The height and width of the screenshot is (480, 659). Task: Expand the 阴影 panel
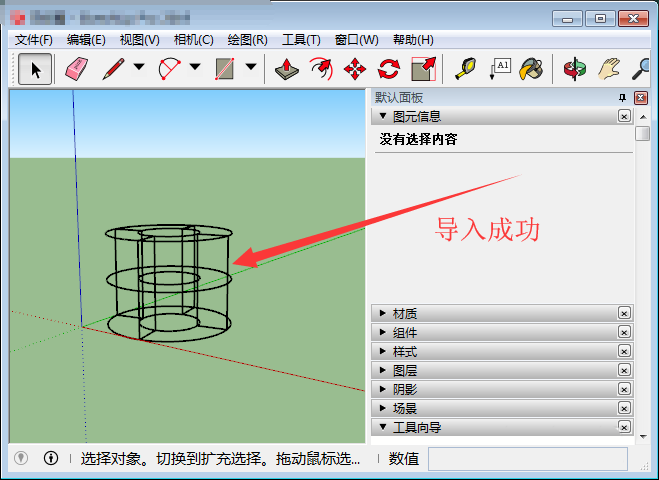pyautogui.click(x=383, y=389)
